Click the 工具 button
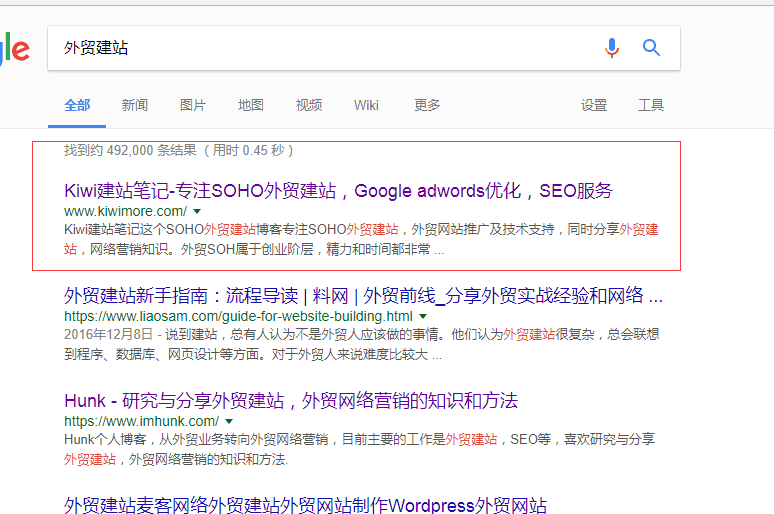Image resolution: width=774 pixels, height=514 pixels. [651, 105]
